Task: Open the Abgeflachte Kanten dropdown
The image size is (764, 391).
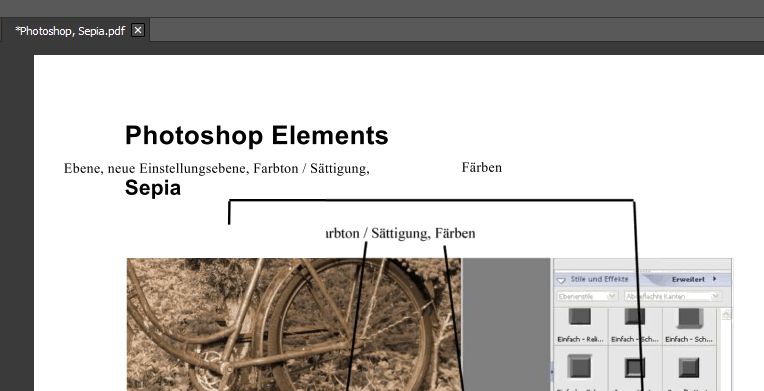Action: [x=673, y=296]
